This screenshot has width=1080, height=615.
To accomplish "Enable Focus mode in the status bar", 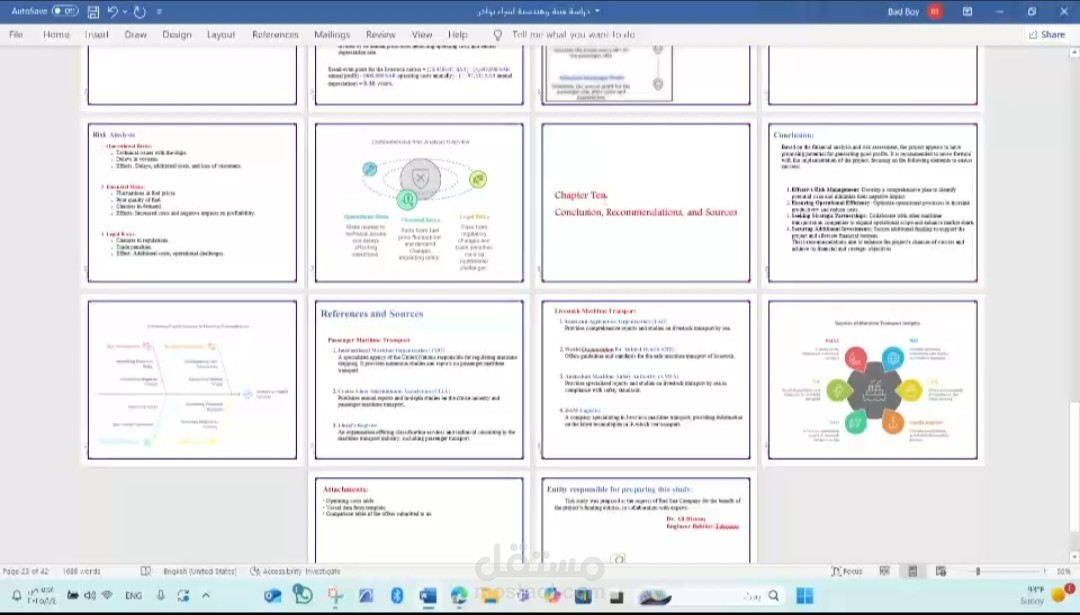I will click(x=847, y=571).
